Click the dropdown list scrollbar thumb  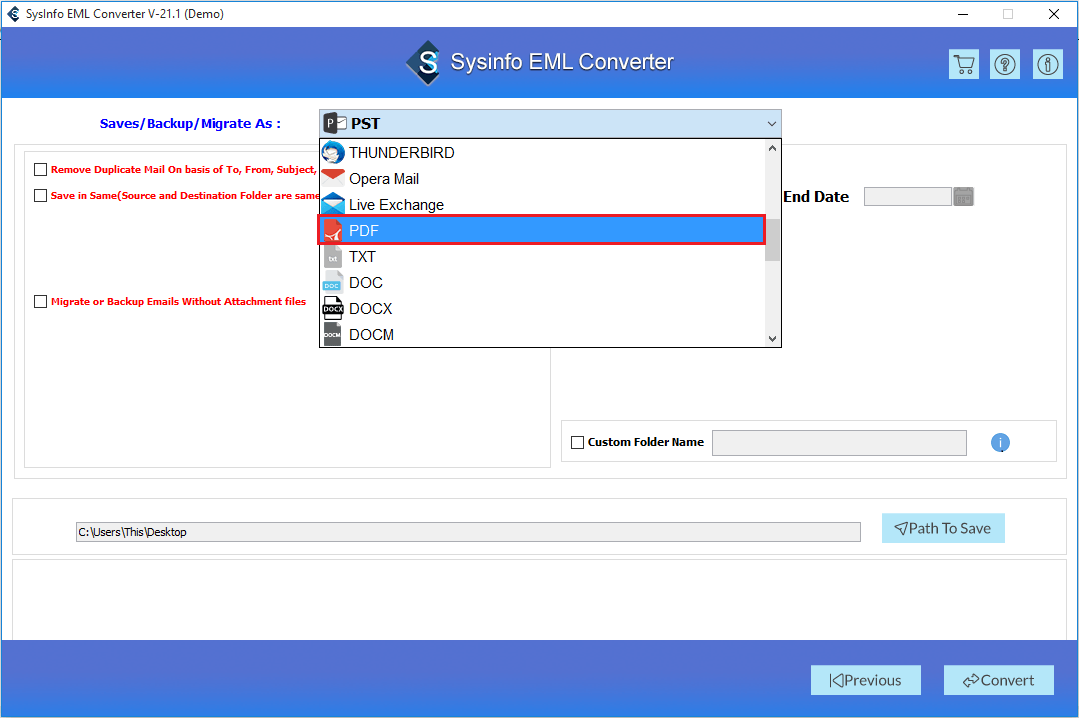pos(772,240)
